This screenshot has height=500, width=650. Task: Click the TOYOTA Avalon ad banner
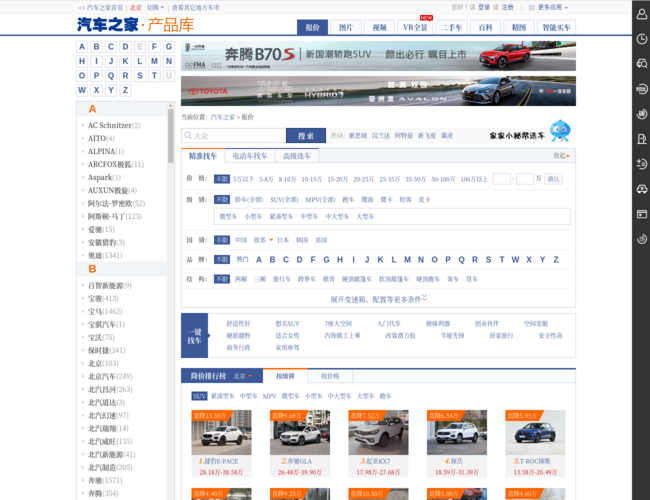[x=378, y=91]
